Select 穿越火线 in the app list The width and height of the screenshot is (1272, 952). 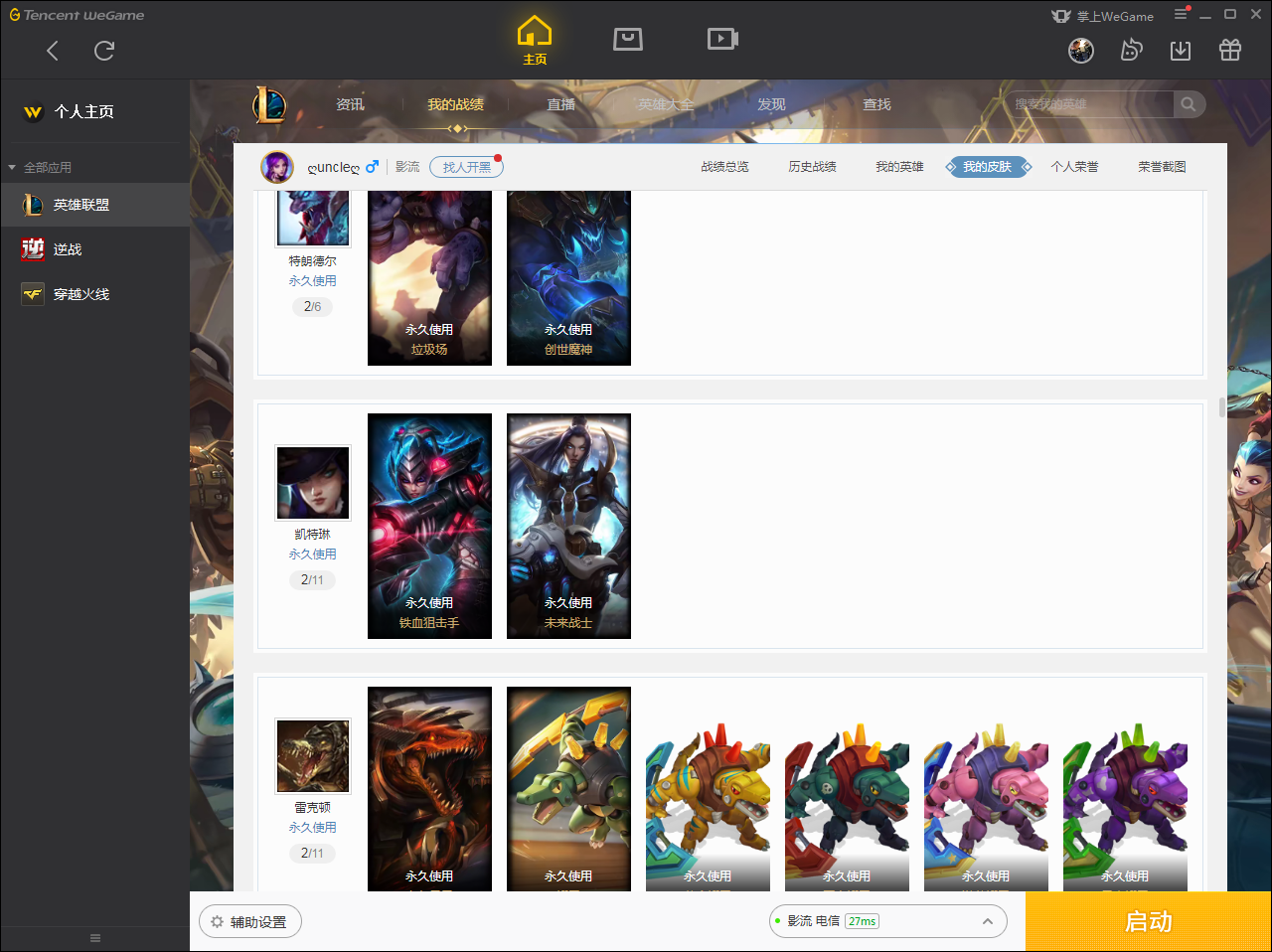coord(94,294)
